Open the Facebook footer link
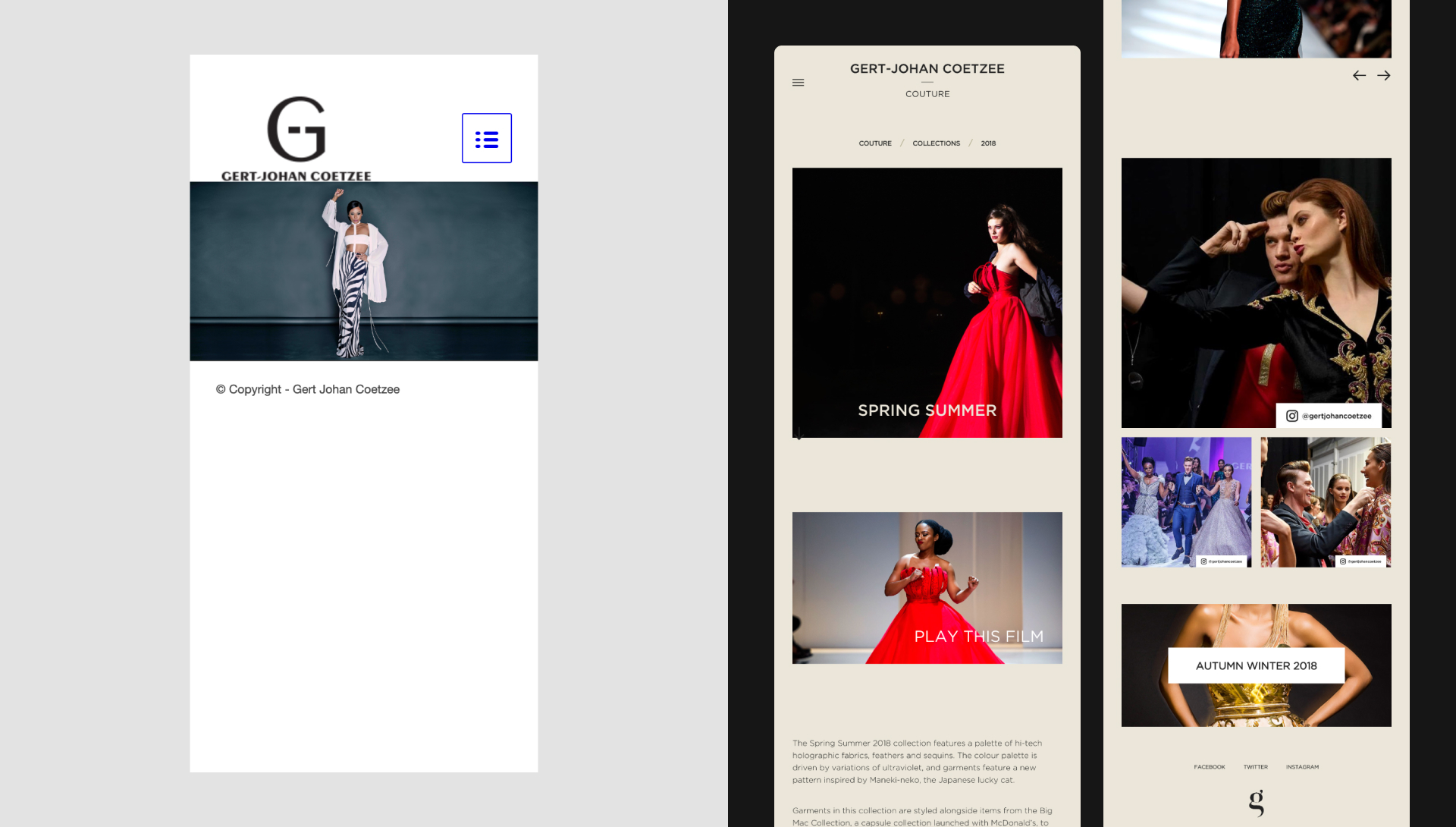This screenshot has height=827, width=1456. coord(1209,767)
